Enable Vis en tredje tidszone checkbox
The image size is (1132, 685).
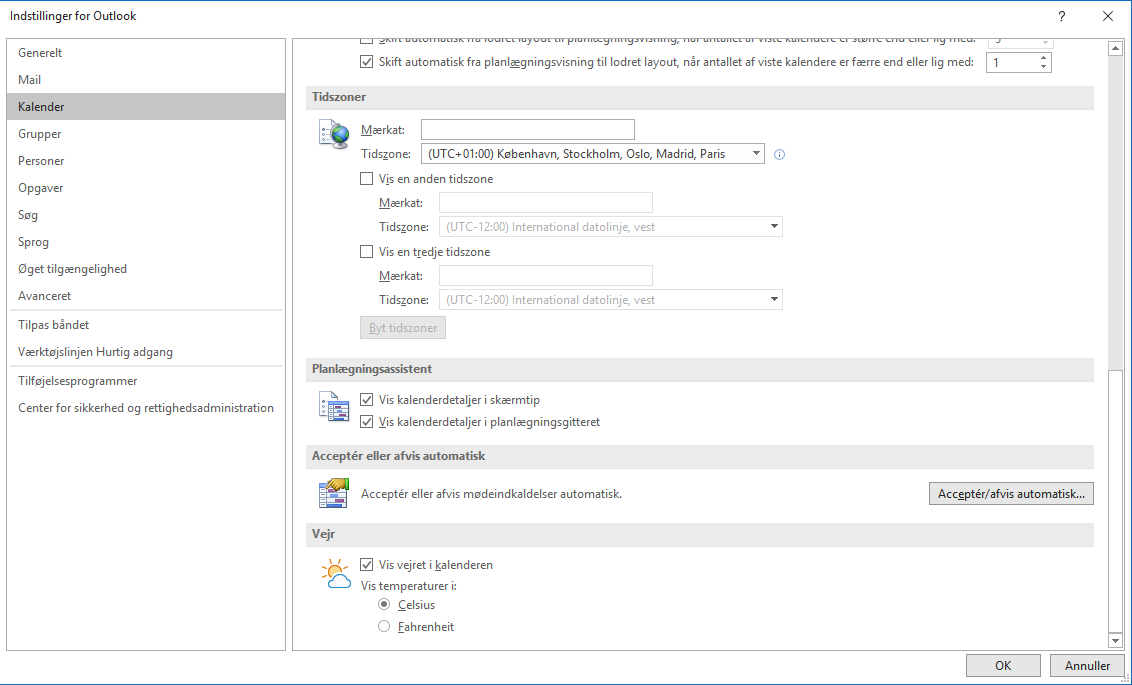[x=367, y=252]
